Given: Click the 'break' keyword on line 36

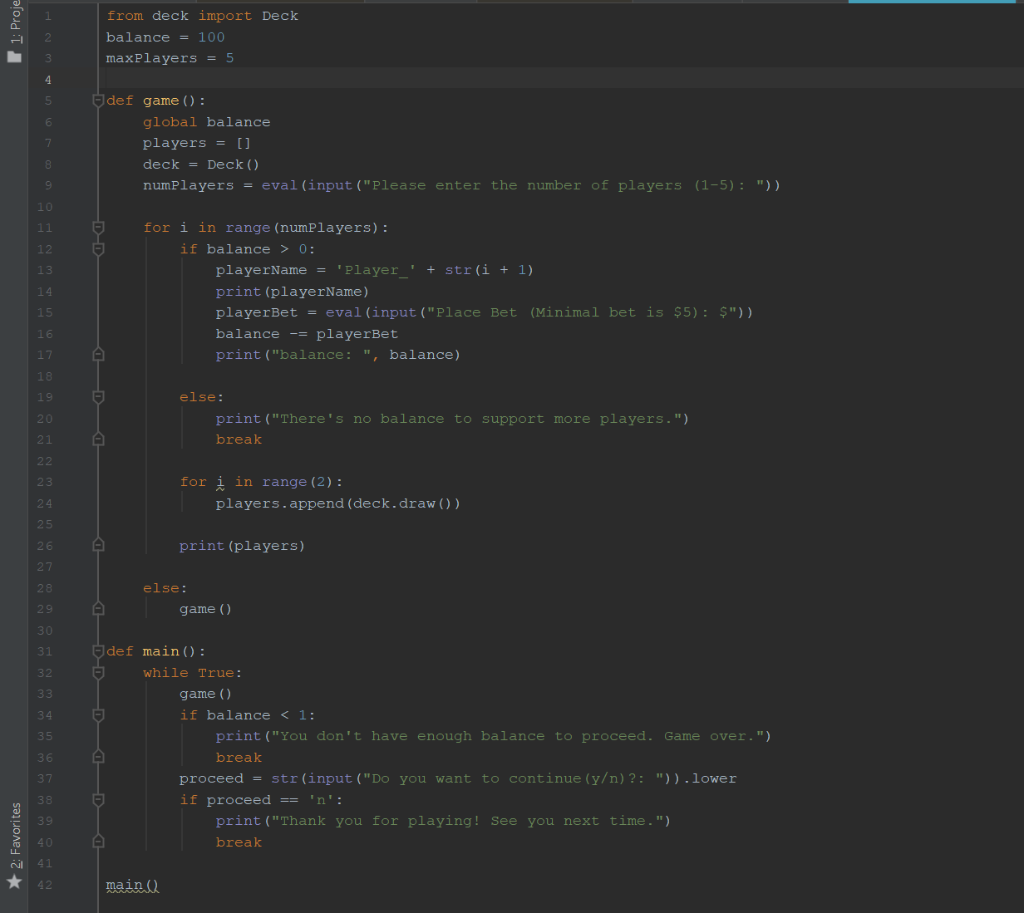Looking at the screenshot, I should pyautogui.click(x=238, y=758).
